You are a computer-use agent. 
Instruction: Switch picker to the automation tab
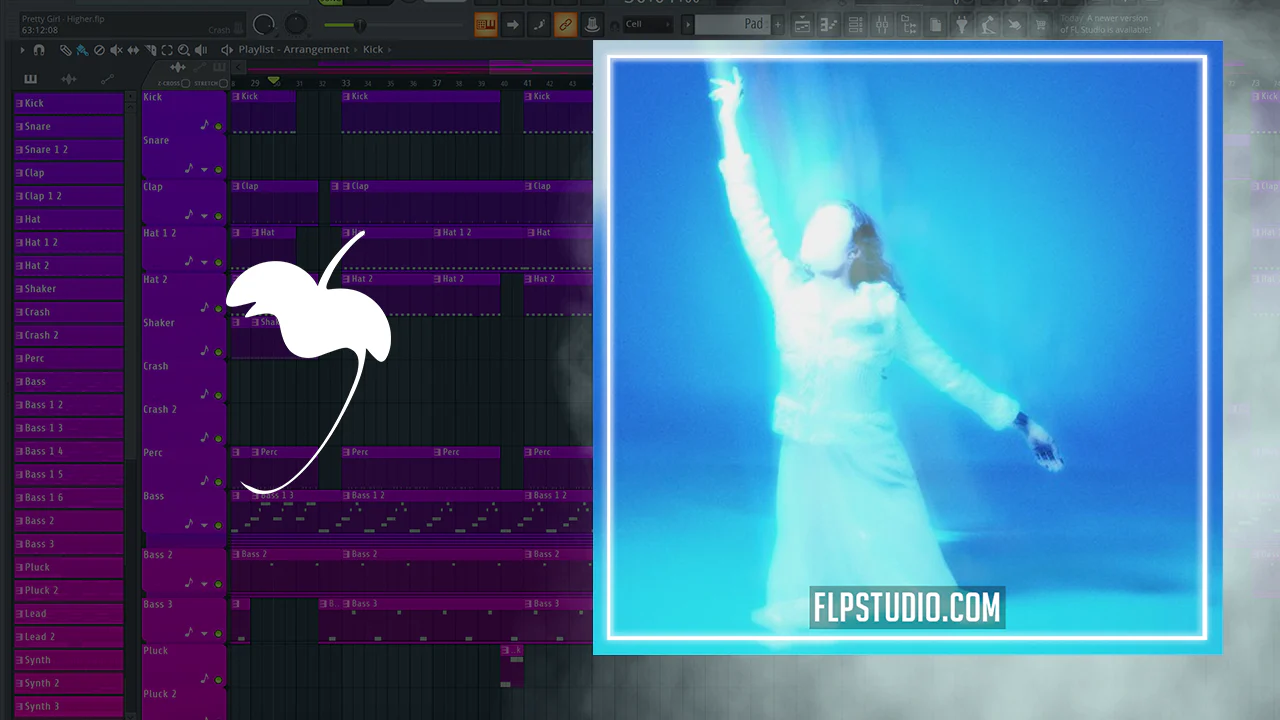tap(107, 79)
